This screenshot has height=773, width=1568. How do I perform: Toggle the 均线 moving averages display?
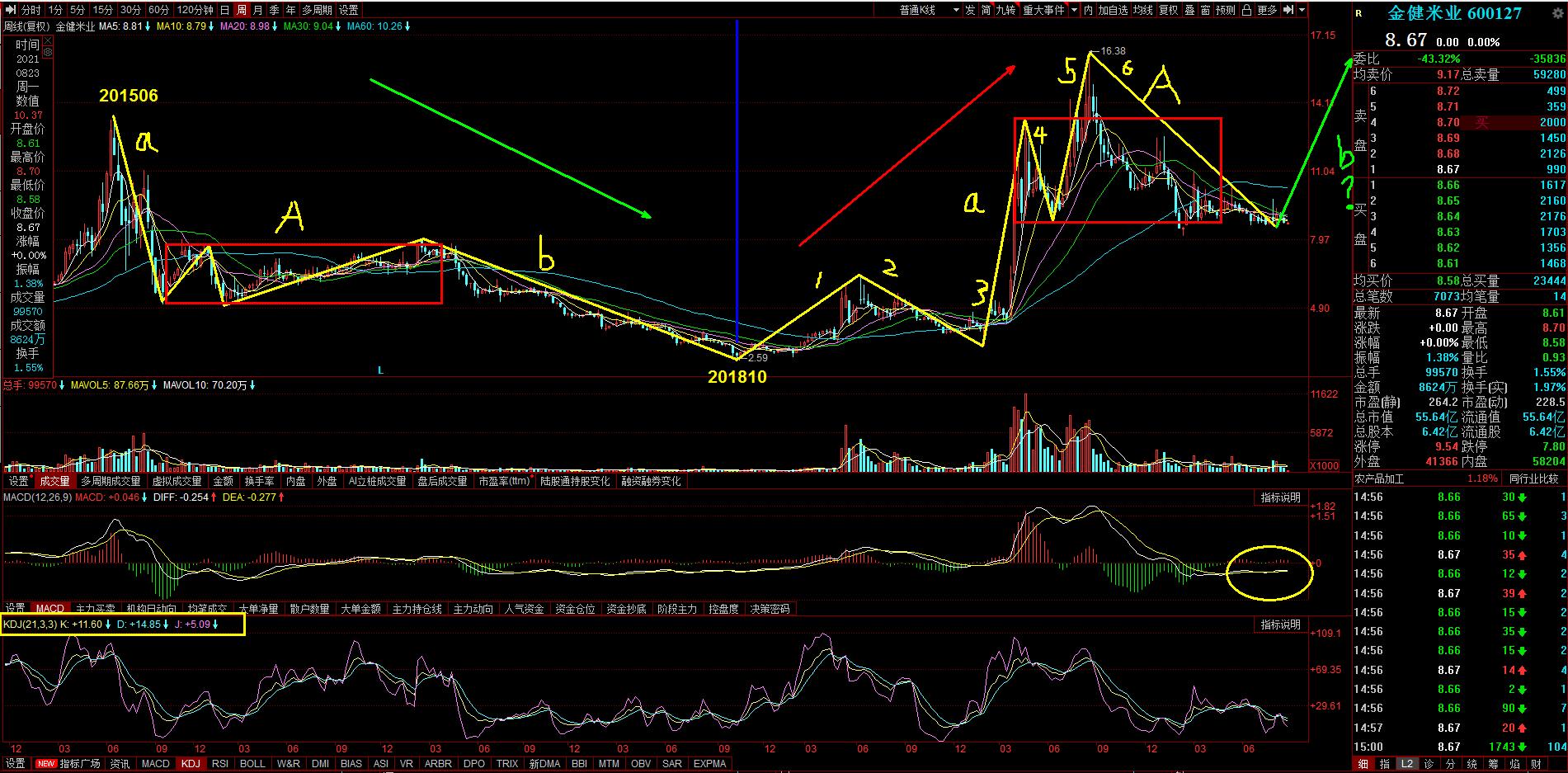click(1142, 10)
